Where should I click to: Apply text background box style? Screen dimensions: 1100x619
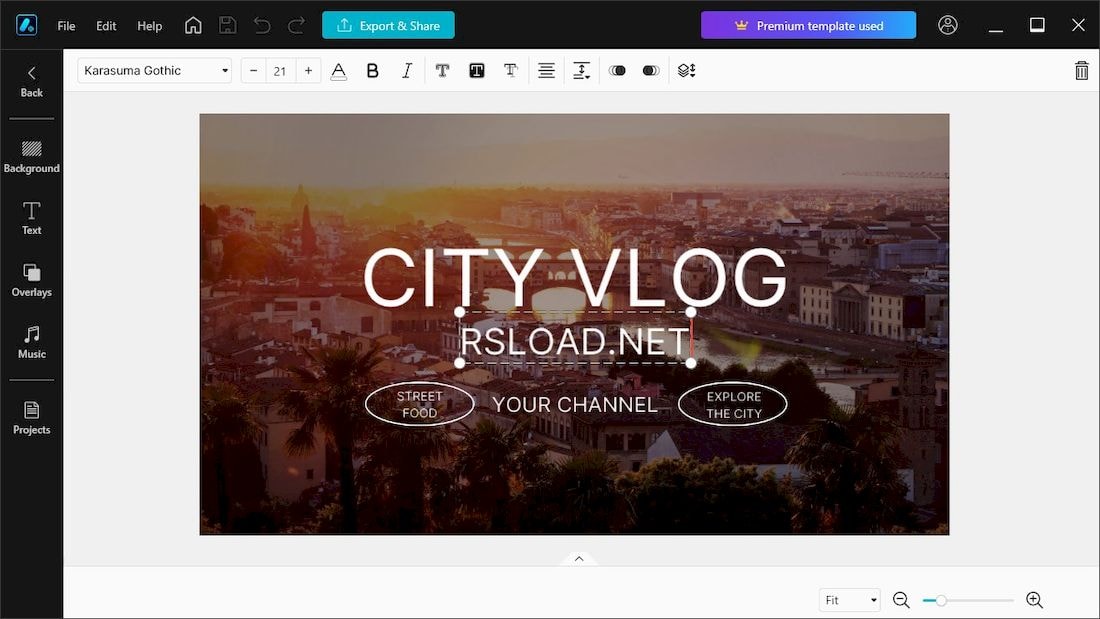click(x=477, y=70)
